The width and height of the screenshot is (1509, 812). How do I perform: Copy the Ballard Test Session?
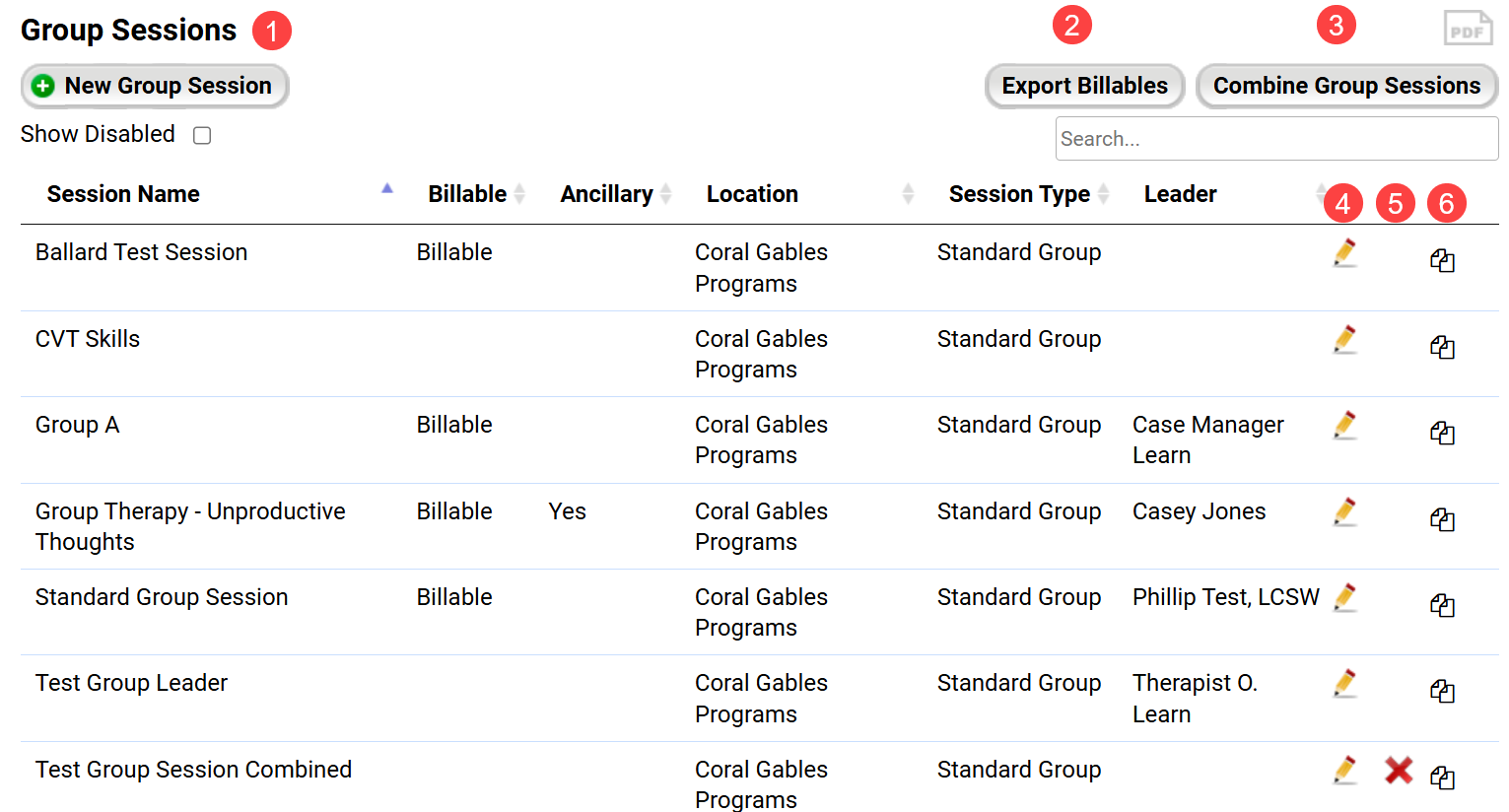coord(1442,260)
